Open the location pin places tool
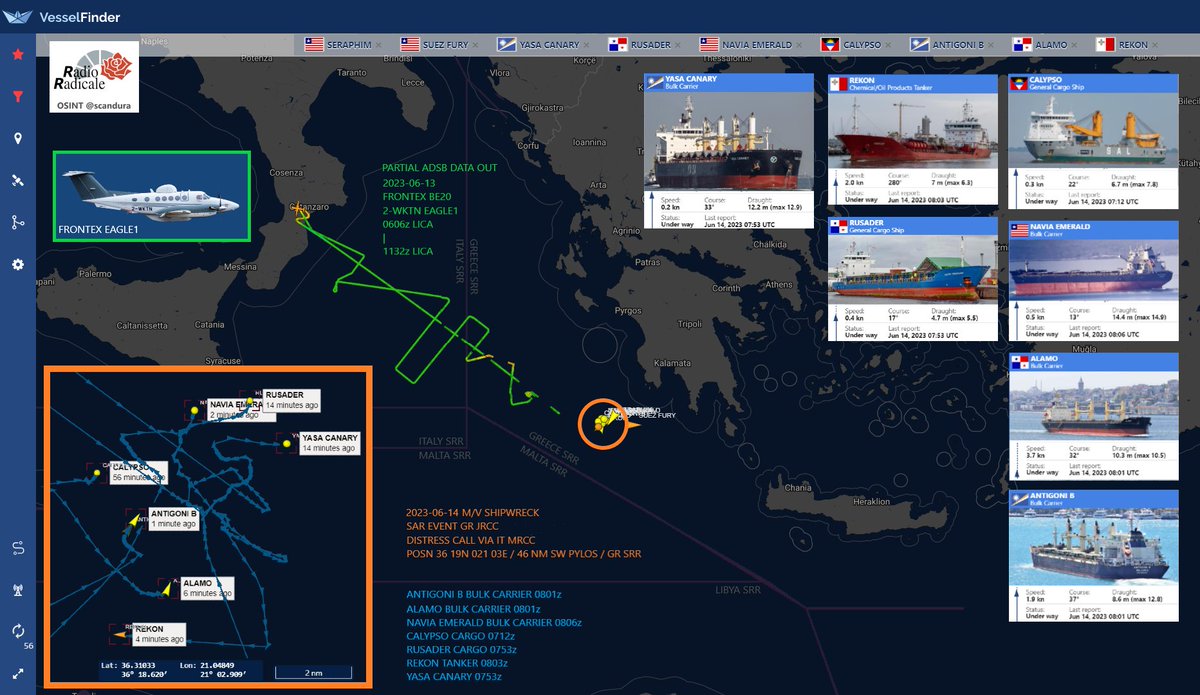This screenshot has height=695, width=1200. coord(18,138)
